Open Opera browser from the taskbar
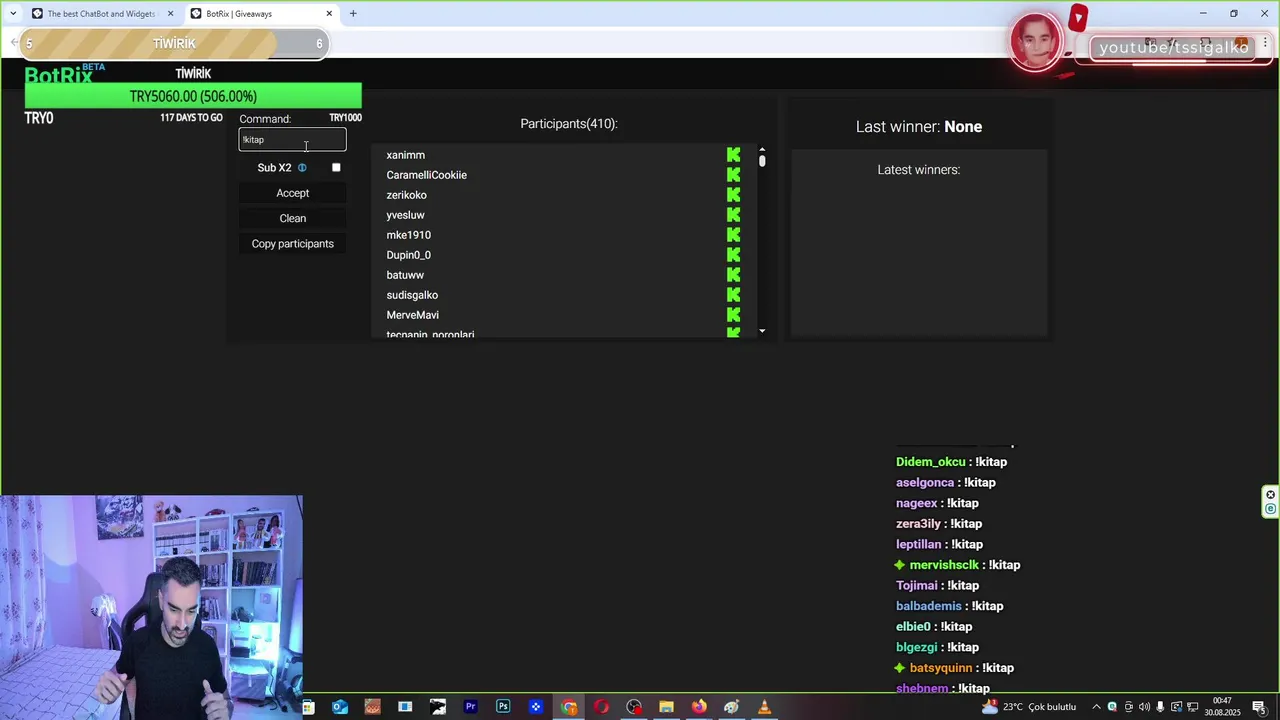Image resolution: width=1280 pixels, height=720 pixels. click(x=601, y=707)
